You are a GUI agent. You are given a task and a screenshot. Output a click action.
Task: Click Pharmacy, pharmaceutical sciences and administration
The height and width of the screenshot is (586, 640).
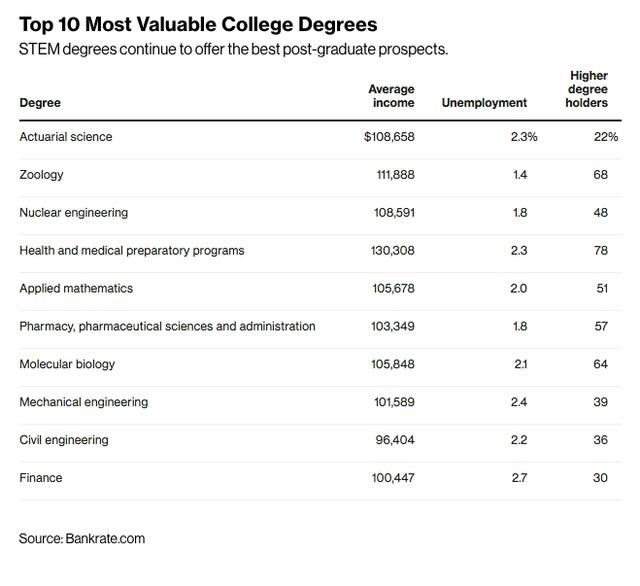click(x=167, y=326)
